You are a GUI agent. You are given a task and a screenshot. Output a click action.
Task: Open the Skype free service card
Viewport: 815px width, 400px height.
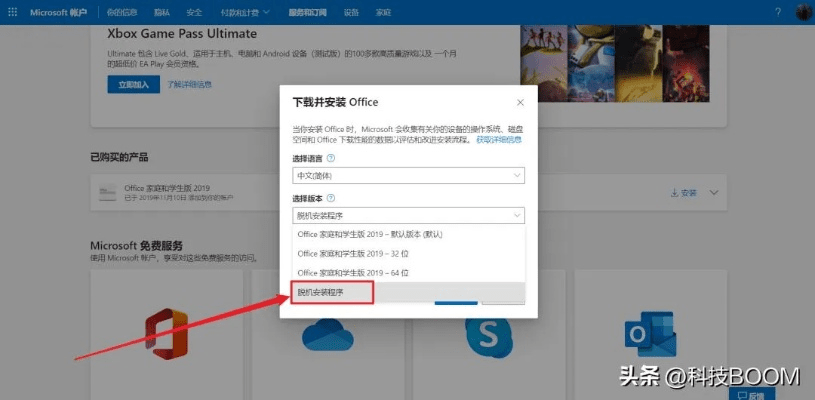(489, 335)
